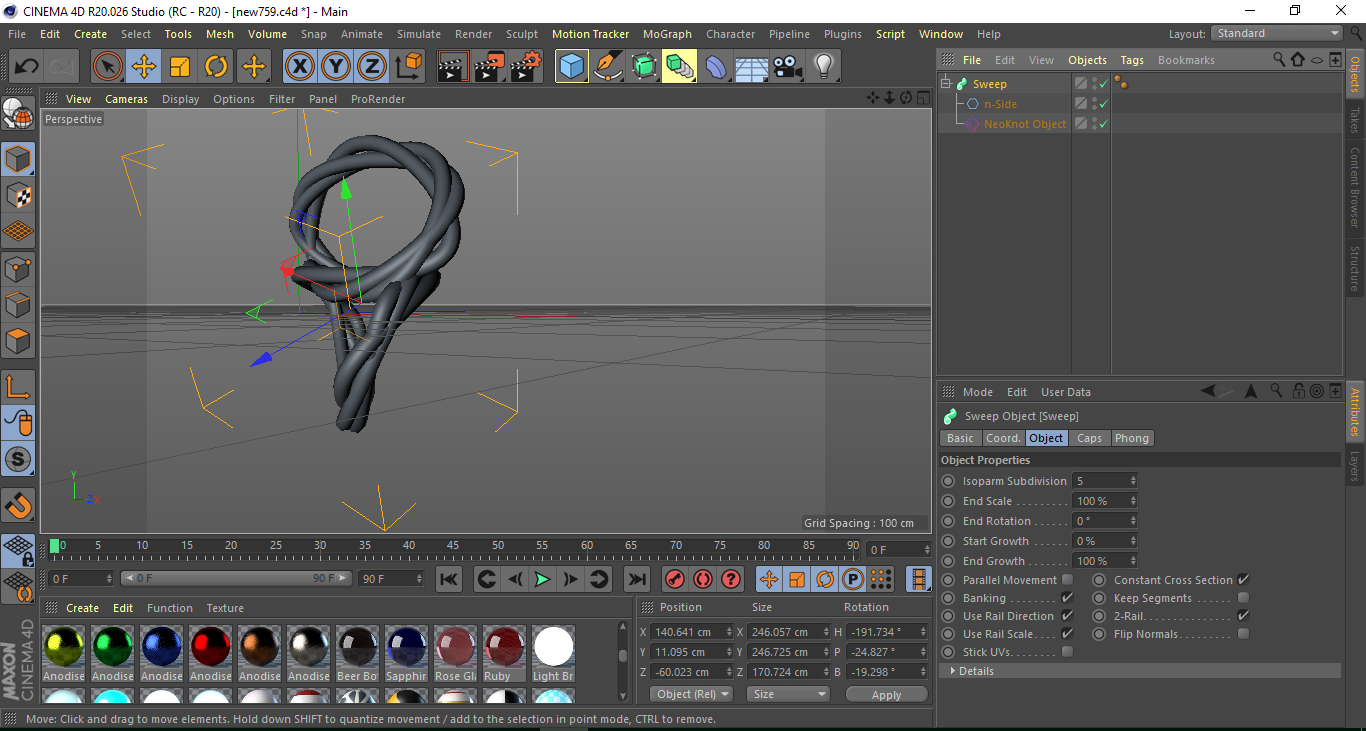Activate the Rotate tool
1366x731 pixels.
click(x=216, y=67)
